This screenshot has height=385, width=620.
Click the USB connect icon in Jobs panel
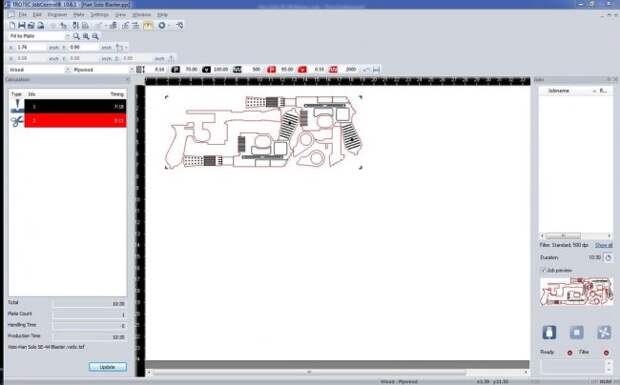click(549, 332)
